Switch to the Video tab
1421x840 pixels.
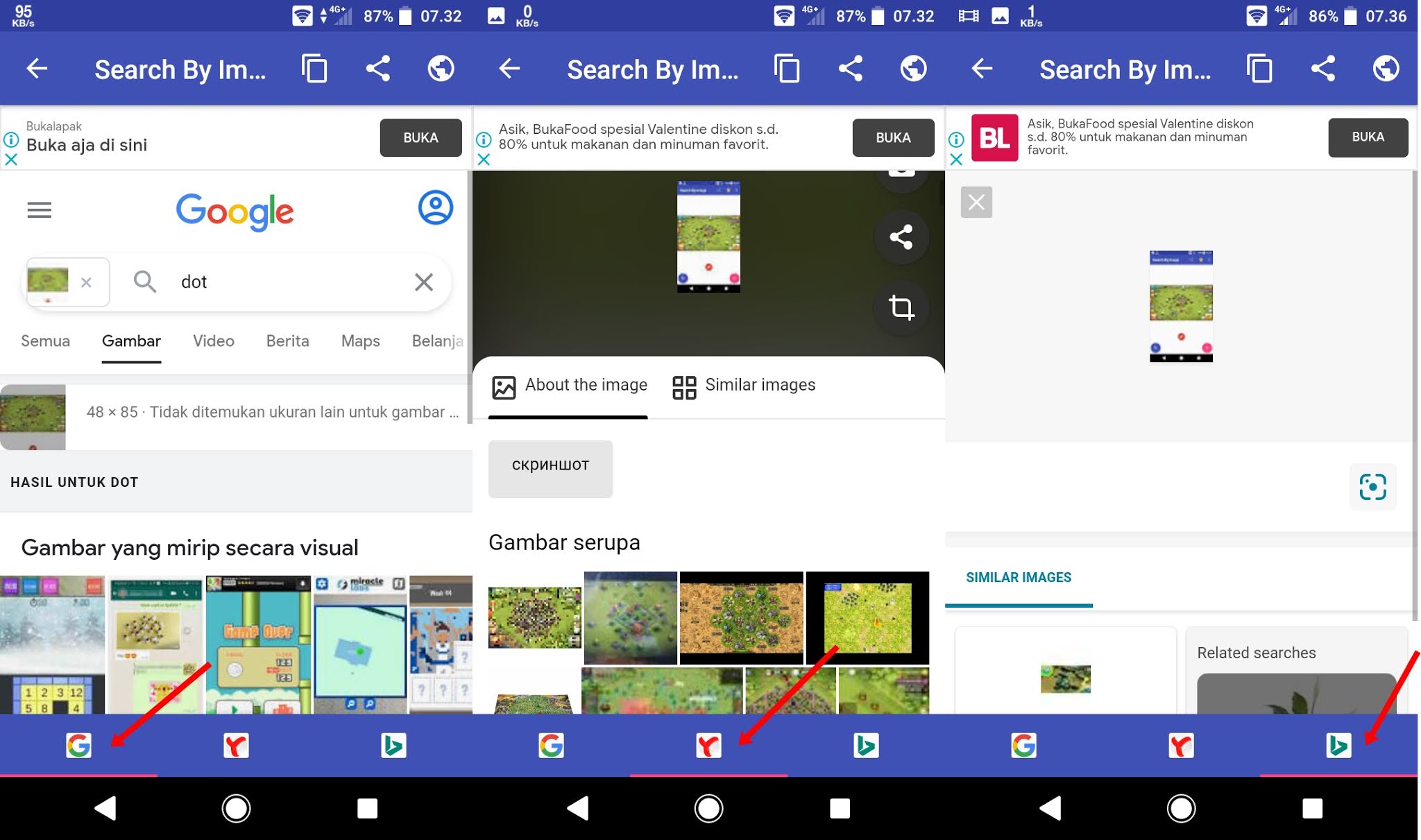click(213, 341)
